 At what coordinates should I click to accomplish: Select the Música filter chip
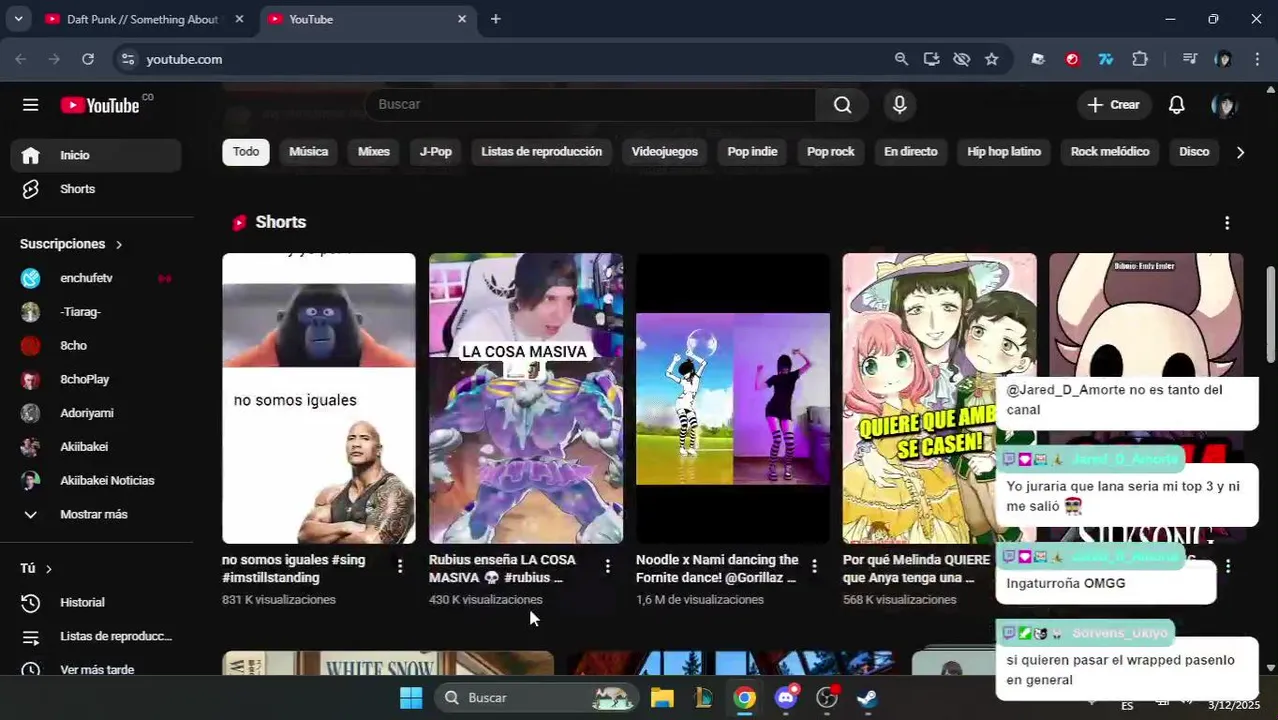pyautogui.click(x=308, y=152)
